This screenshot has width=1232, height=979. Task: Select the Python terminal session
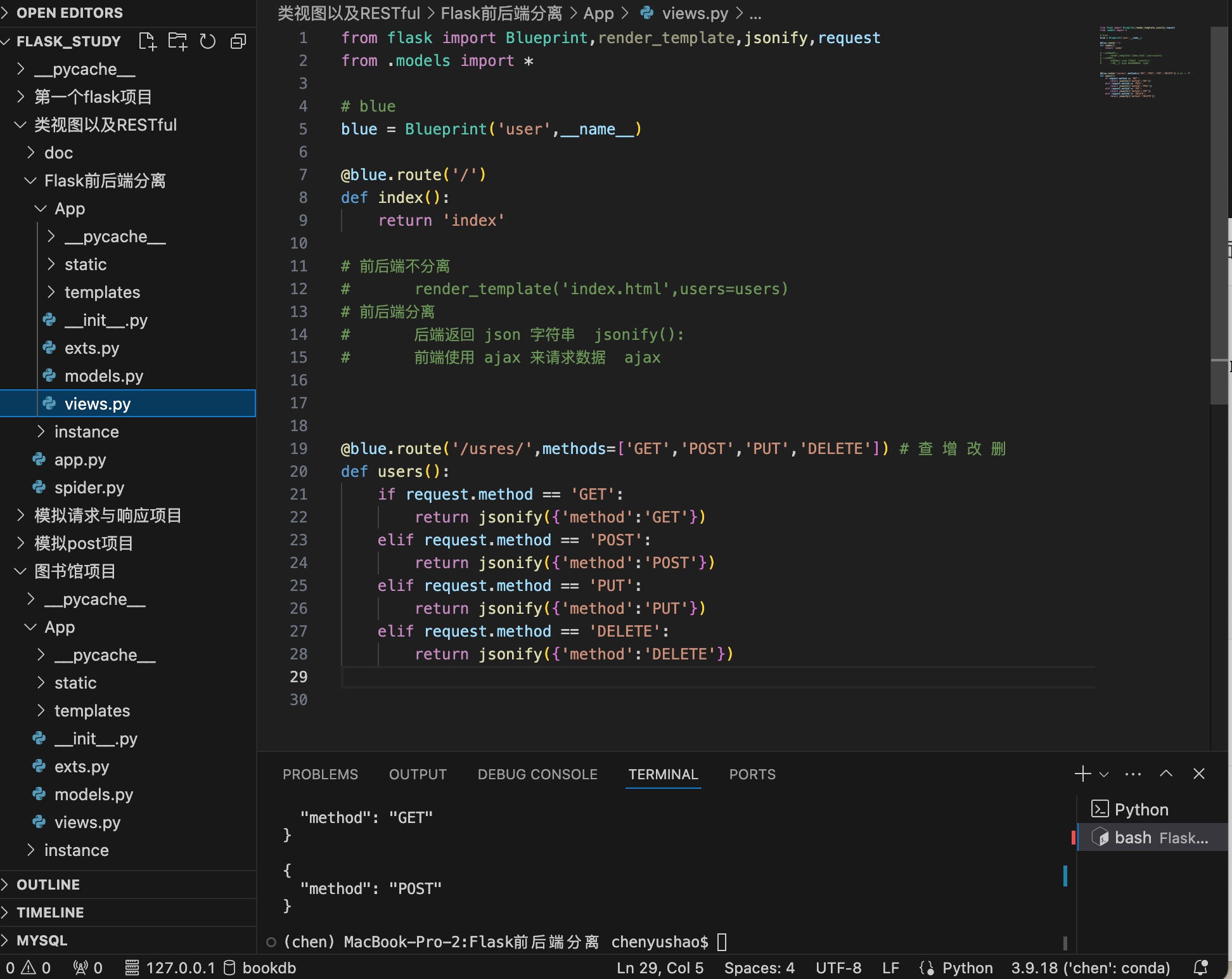[1152, 810]
